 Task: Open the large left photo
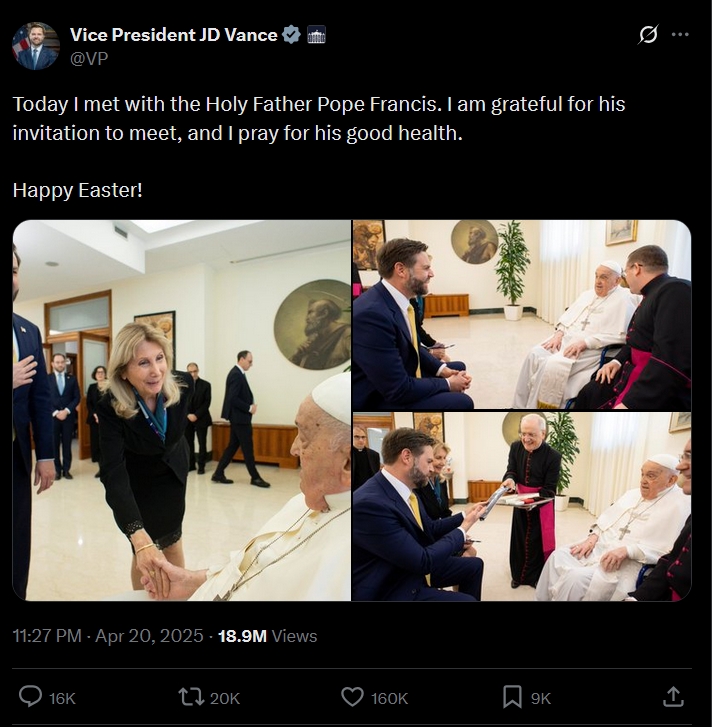(182, 410)
